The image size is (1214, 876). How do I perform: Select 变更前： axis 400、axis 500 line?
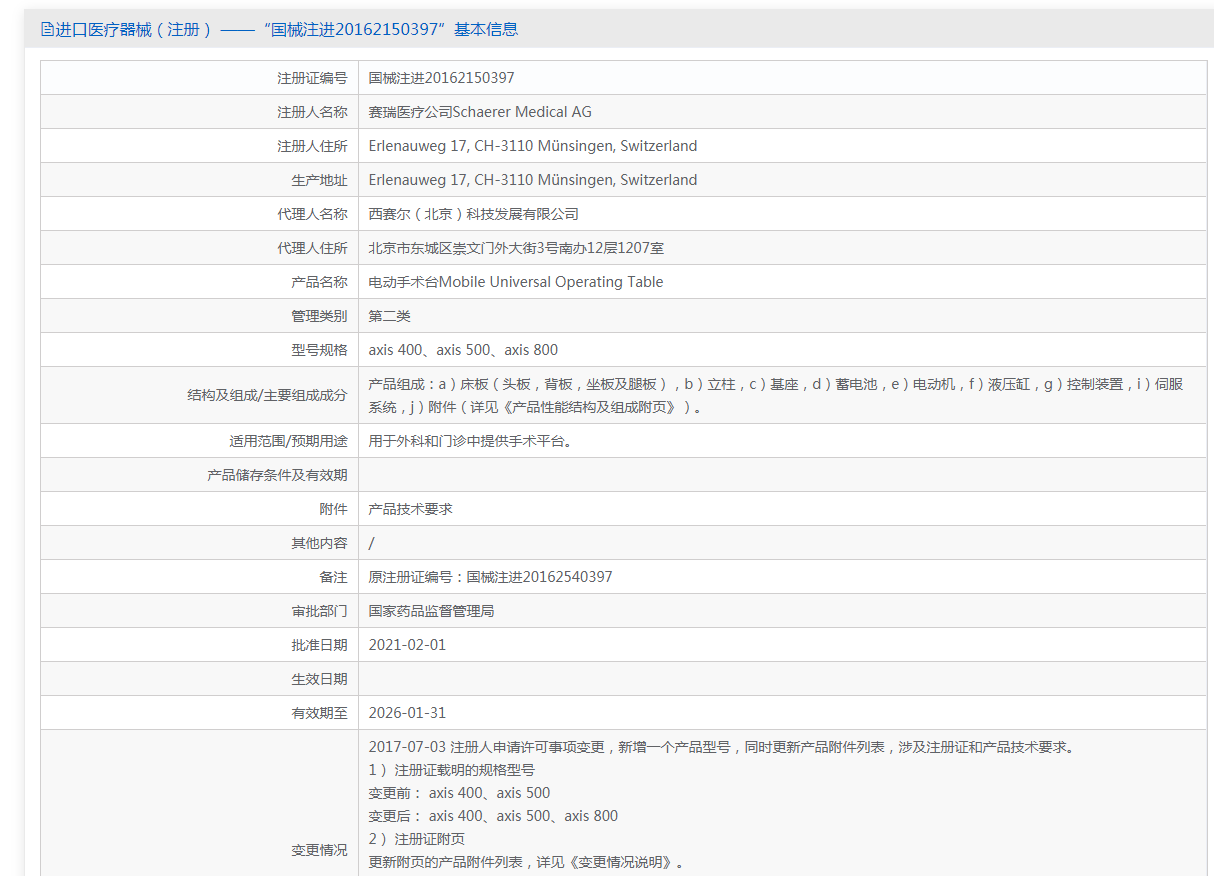tap(459, 793)
